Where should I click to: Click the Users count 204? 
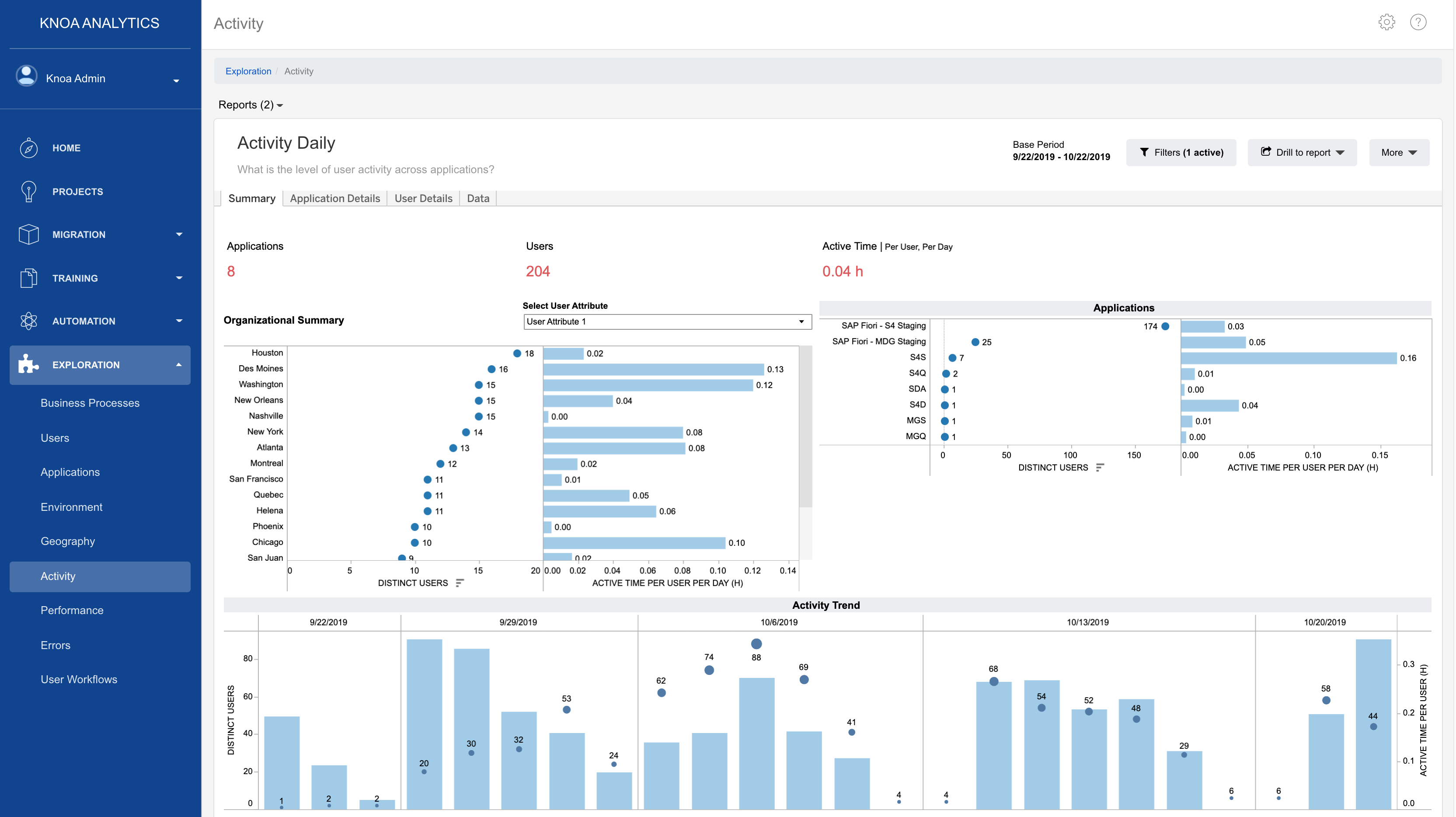coord(537,272)
